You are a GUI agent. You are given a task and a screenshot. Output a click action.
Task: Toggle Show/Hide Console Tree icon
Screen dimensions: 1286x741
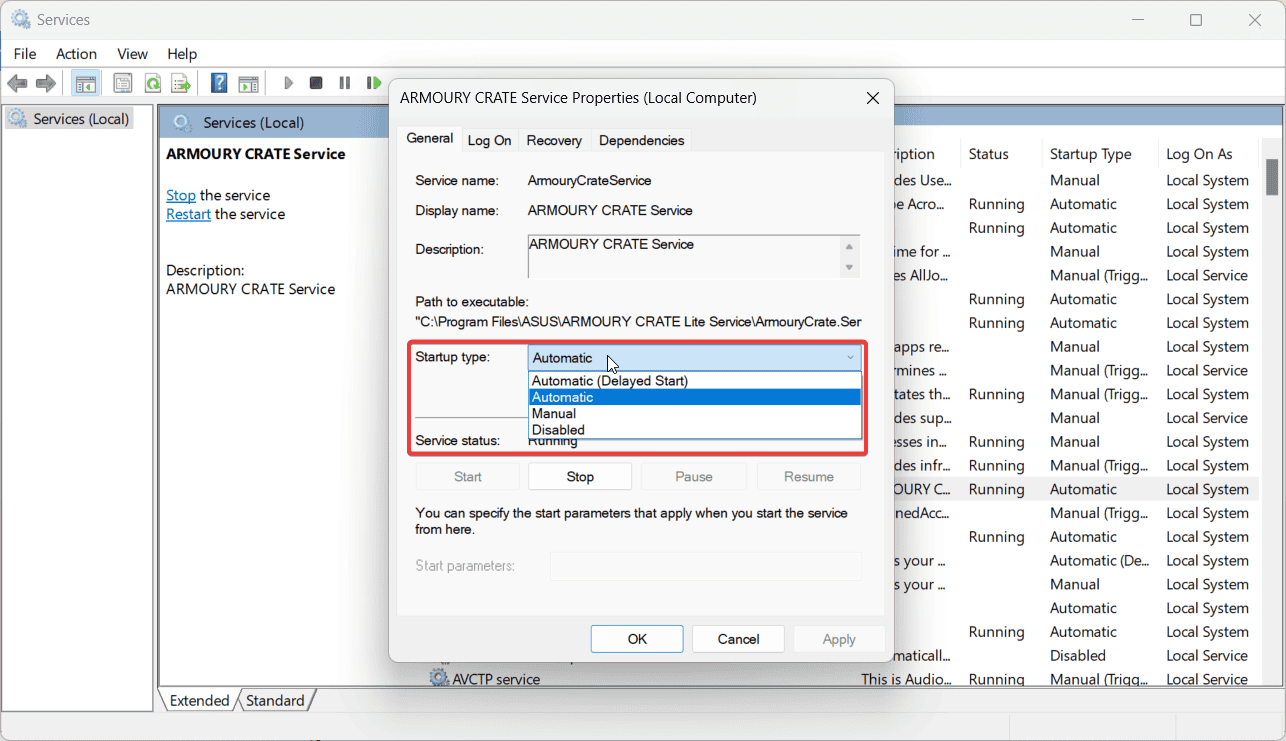coord(86,83)
